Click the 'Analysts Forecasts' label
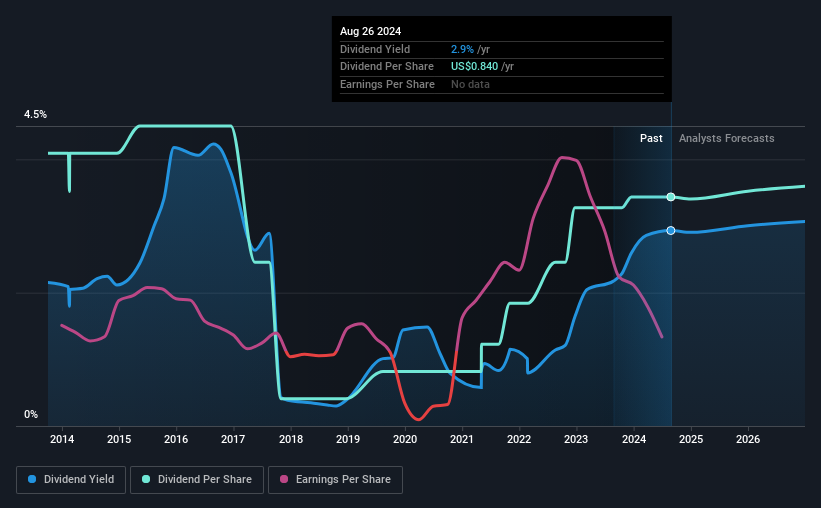821x508 pixels. (x=726, y=138)
